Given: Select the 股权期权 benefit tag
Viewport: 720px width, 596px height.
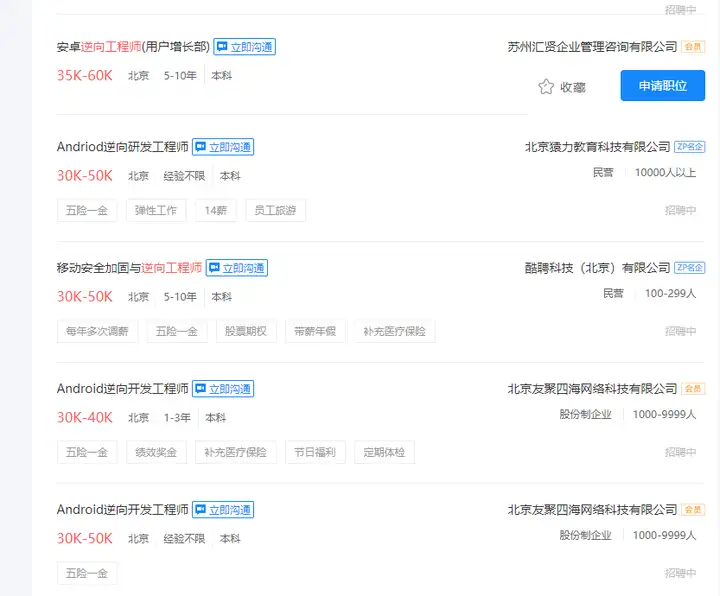Looking at the screenshot, I should [246, 331].
